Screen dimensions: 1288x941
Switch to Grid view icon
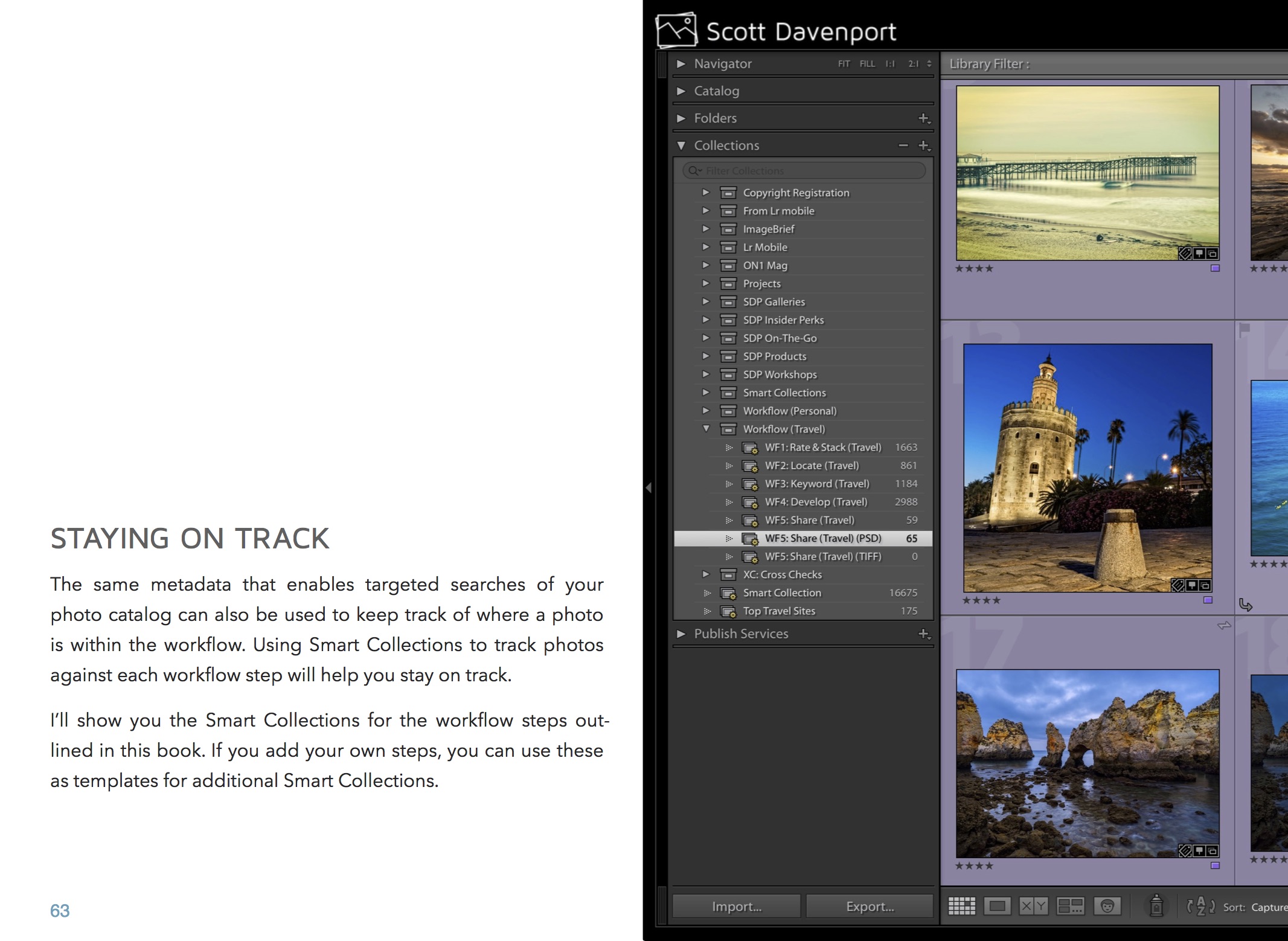(x=961, y=906)
